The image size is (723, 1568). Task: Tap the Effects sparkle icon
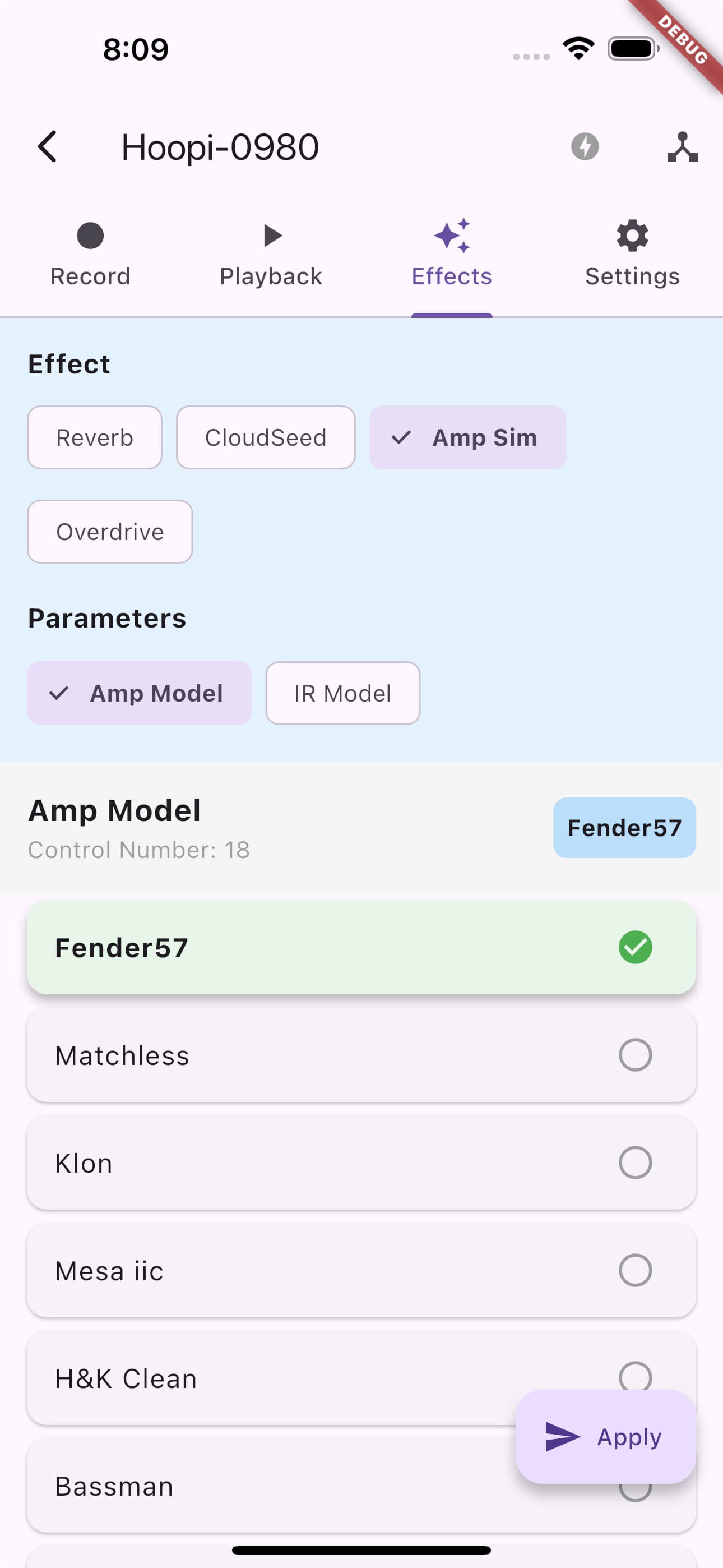452,236
